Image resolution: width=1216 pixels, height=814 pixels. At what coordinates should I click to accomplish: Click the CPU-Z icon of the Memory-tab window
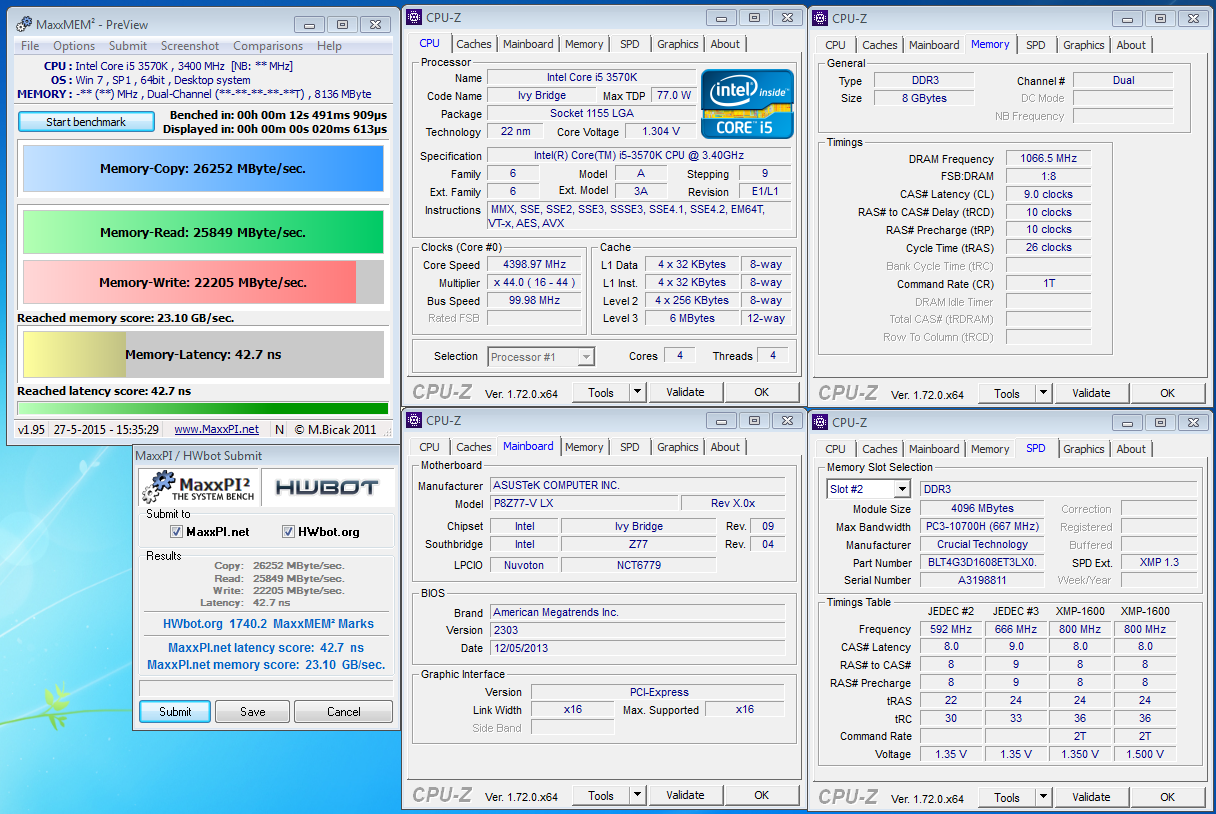pos(820,17)
